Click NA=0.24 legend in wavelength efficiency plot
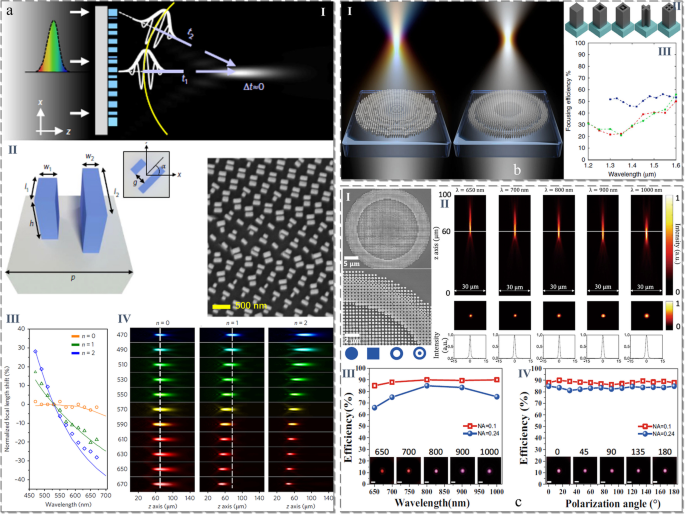 [481, 434]
